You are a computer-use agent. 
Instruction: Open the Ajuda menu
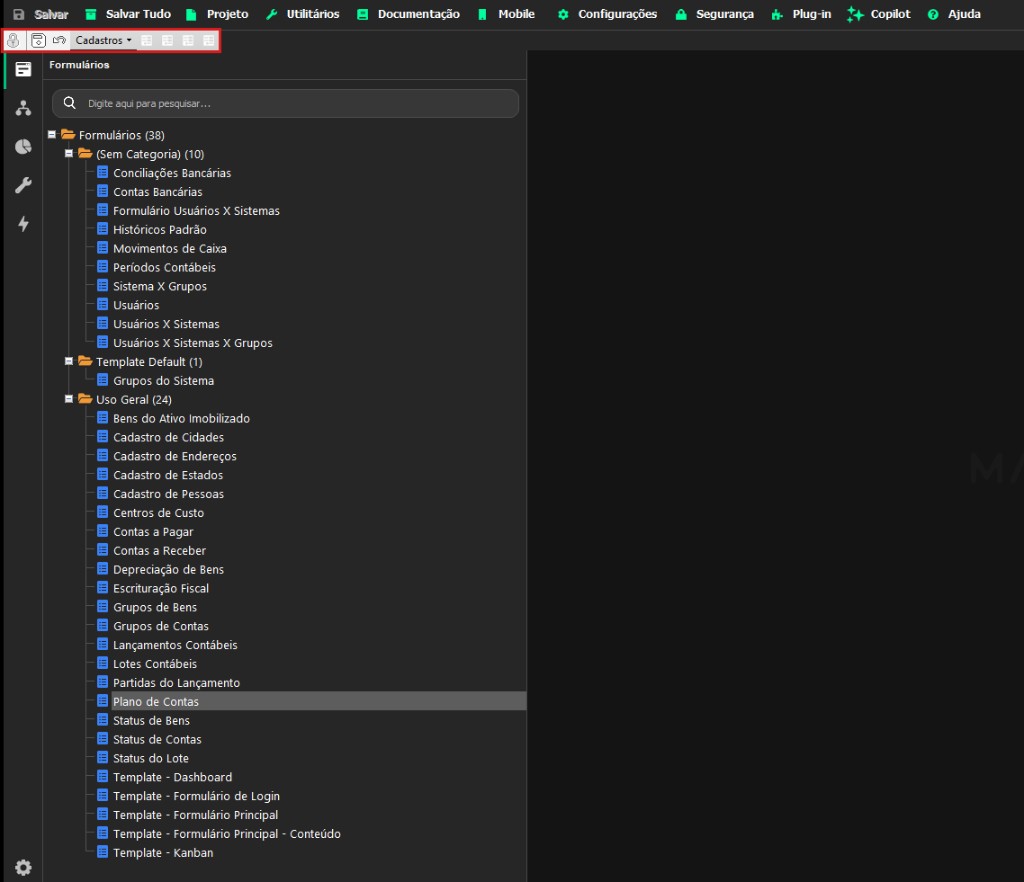(954, 14)
